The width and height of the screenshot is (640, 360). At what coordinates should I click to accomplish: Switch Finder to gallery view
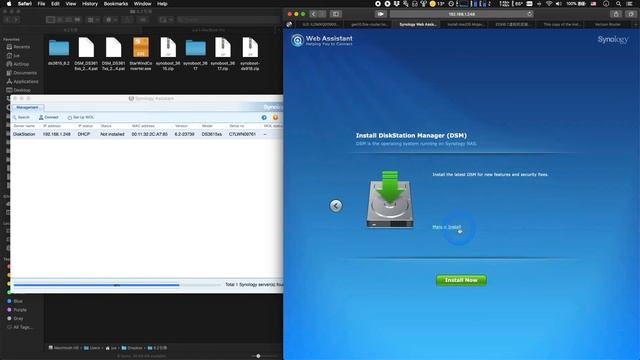[x=78, y=20]
